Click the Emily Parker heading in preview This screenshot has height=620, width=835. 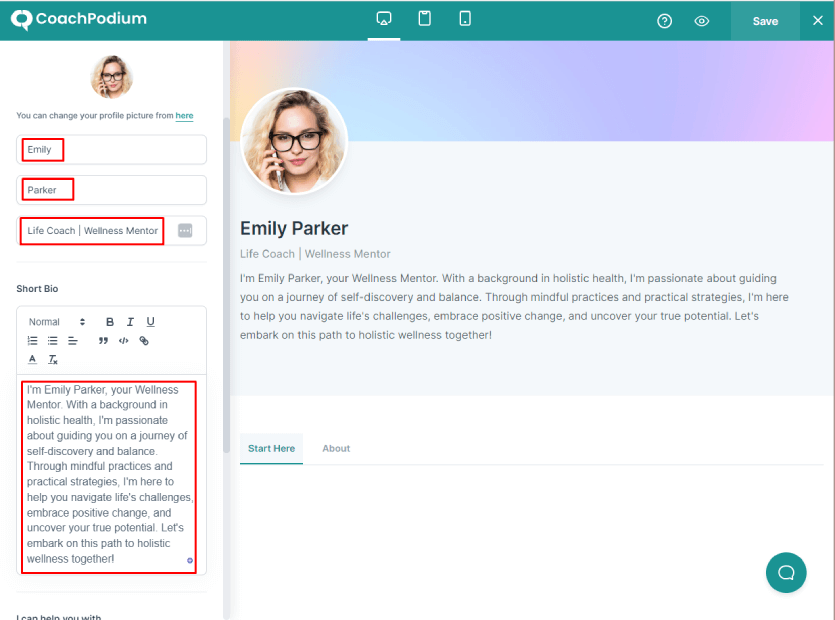[x=294, y=229]
